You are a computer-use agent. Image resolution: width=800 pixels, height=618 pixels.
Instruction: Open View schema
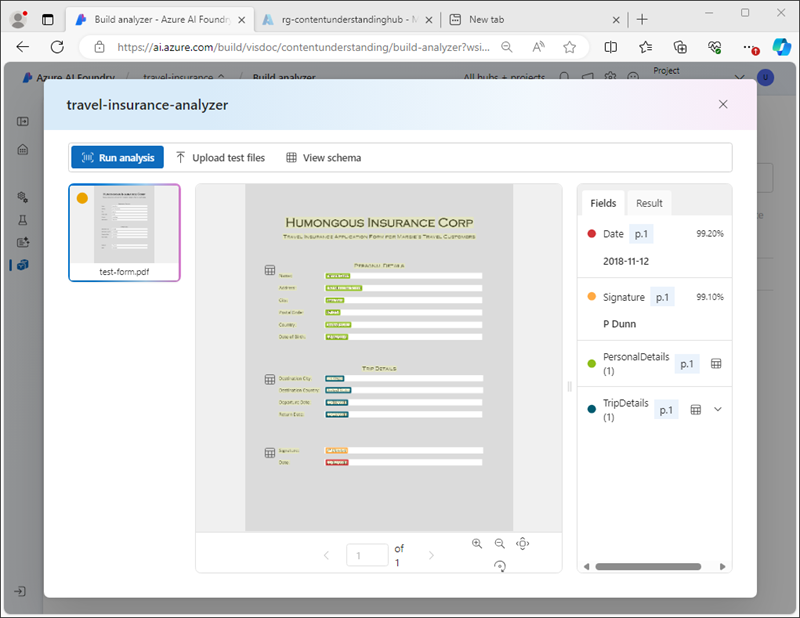(323, 157)
